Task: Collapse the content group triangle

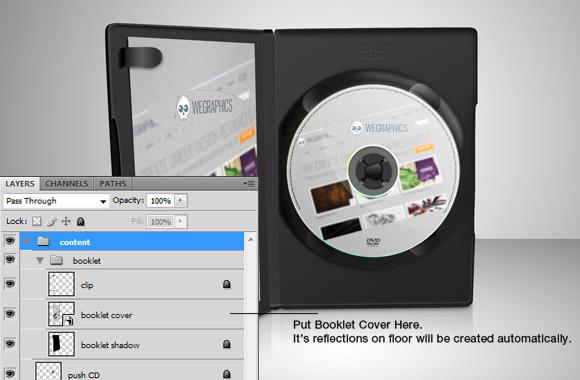Action: tap(26, 242)
